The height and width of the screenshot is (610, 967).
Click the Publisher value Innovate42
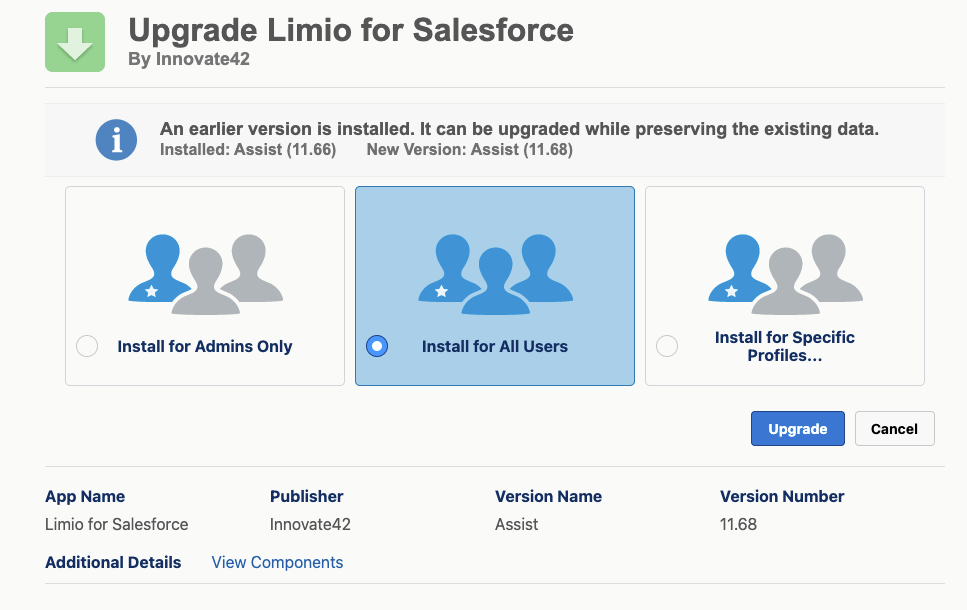[x=310, y=524]
